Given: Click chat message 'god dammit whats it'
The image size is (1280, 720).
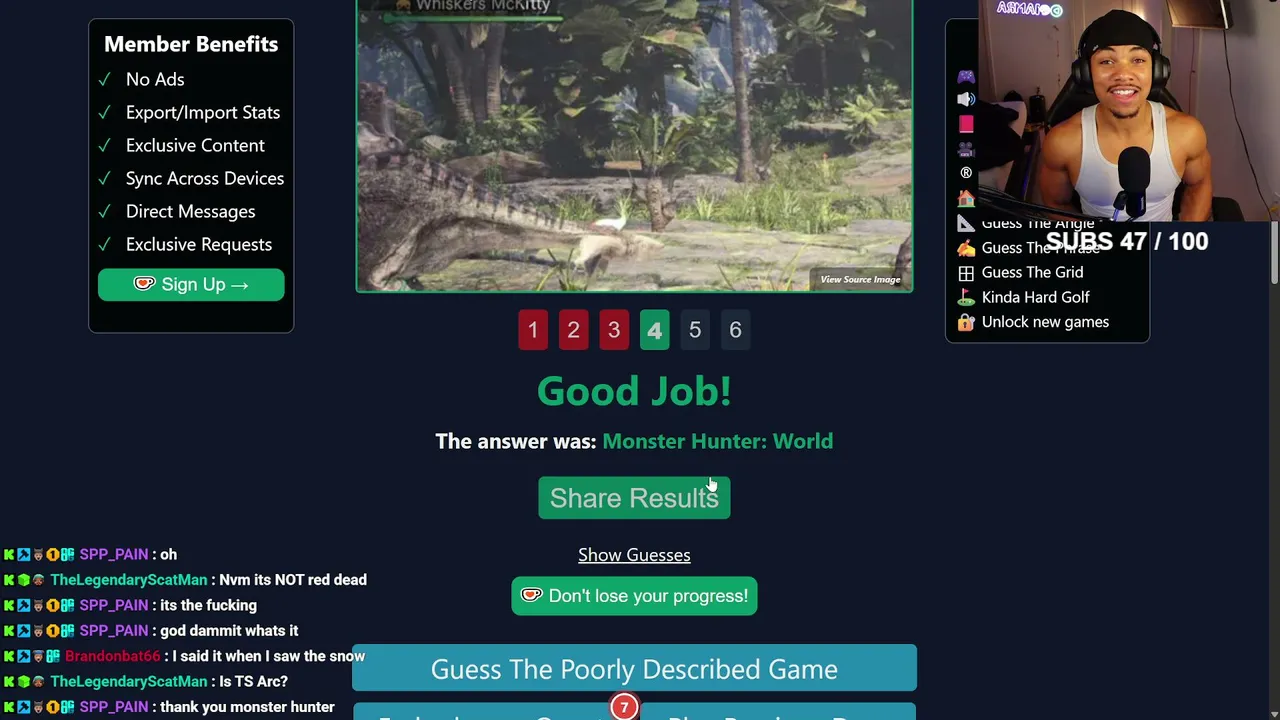Looking at the screenshot, I should tap(229, 631).
